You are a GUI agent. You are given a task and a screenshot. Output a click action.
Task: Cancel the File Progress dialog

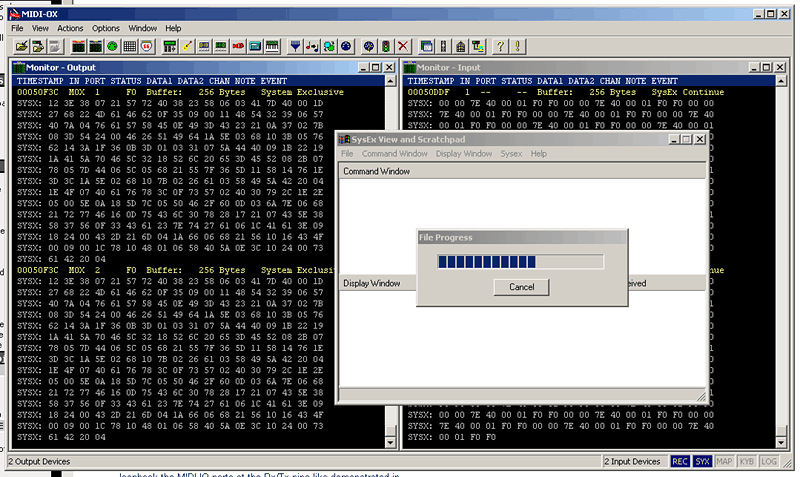pos(521,287)
